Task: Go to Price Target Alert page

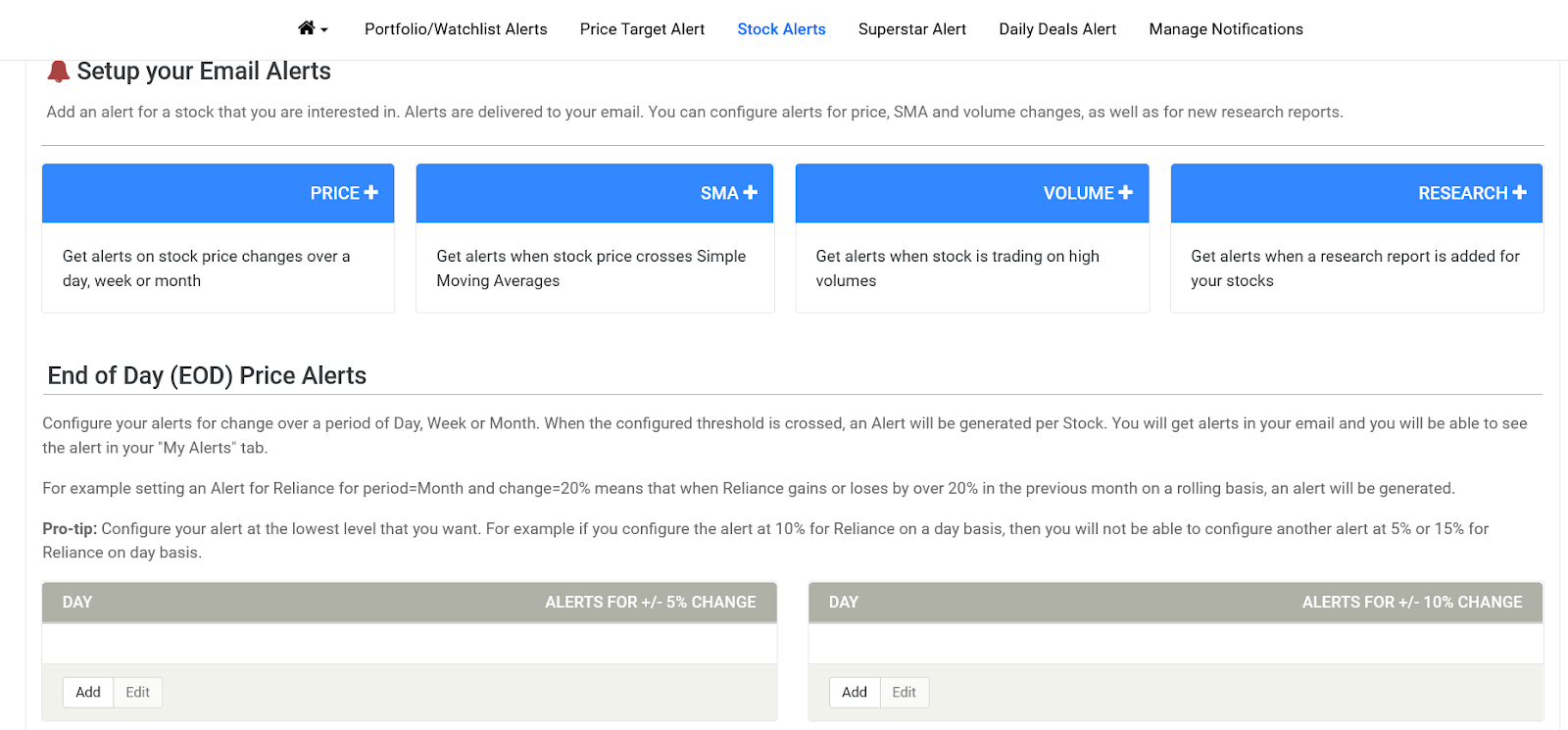Action: [642, 29]
